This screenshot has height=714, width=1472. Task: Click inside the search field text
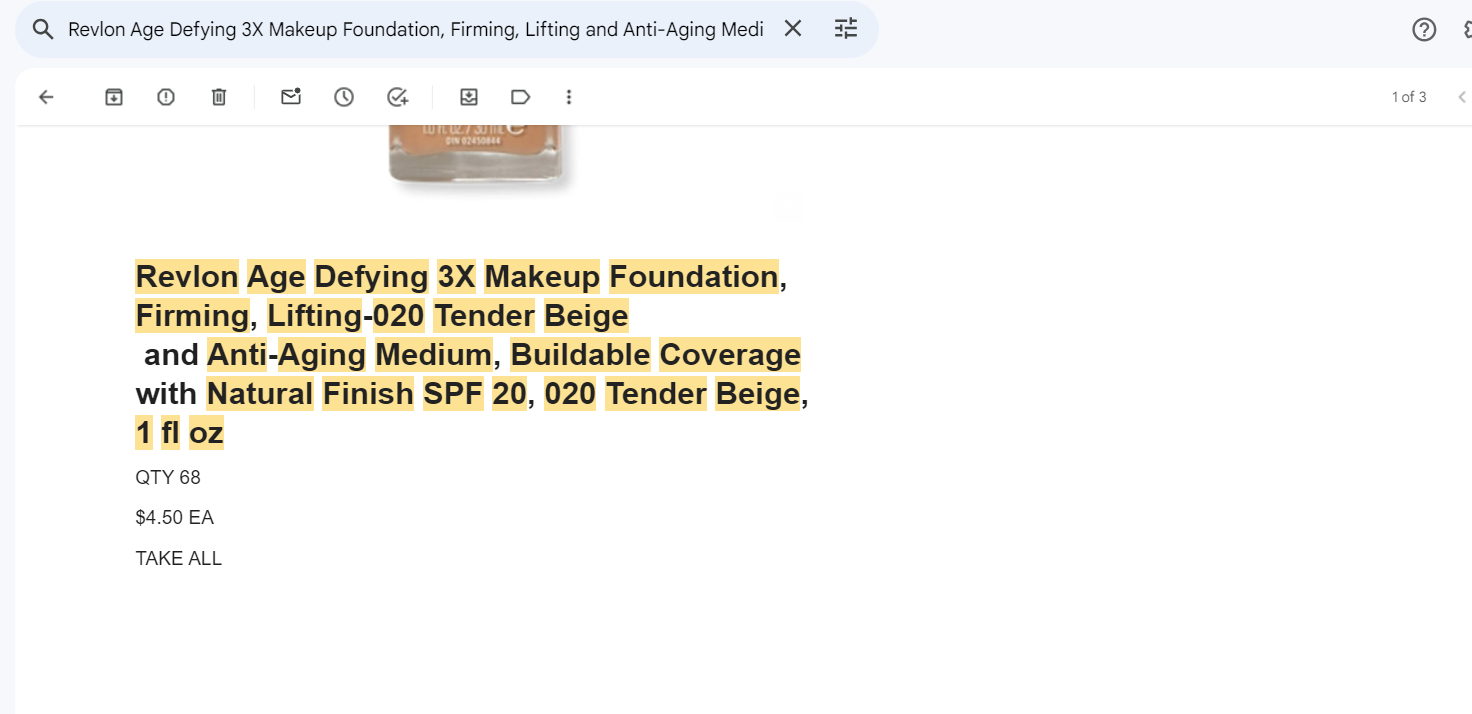416,30
